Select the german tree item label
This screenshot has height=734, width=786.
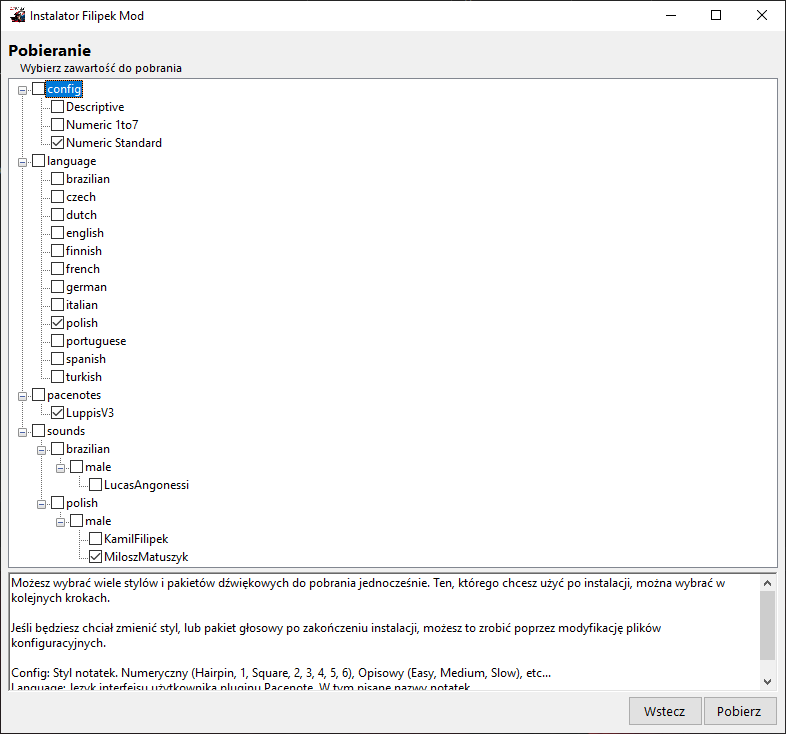click(86, 287)
